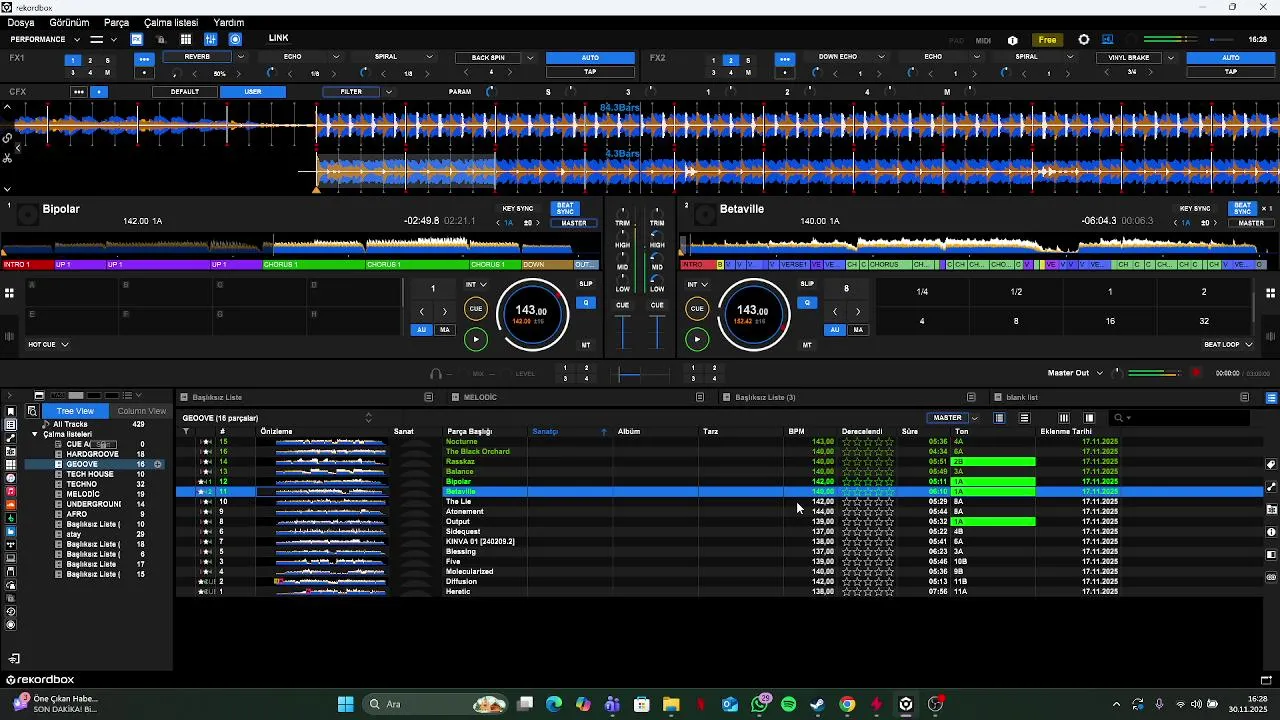Image resolution: width=1280 pixels, height=720 pixels.
Task: Open the Dosya menu
Action: [20, 22]
